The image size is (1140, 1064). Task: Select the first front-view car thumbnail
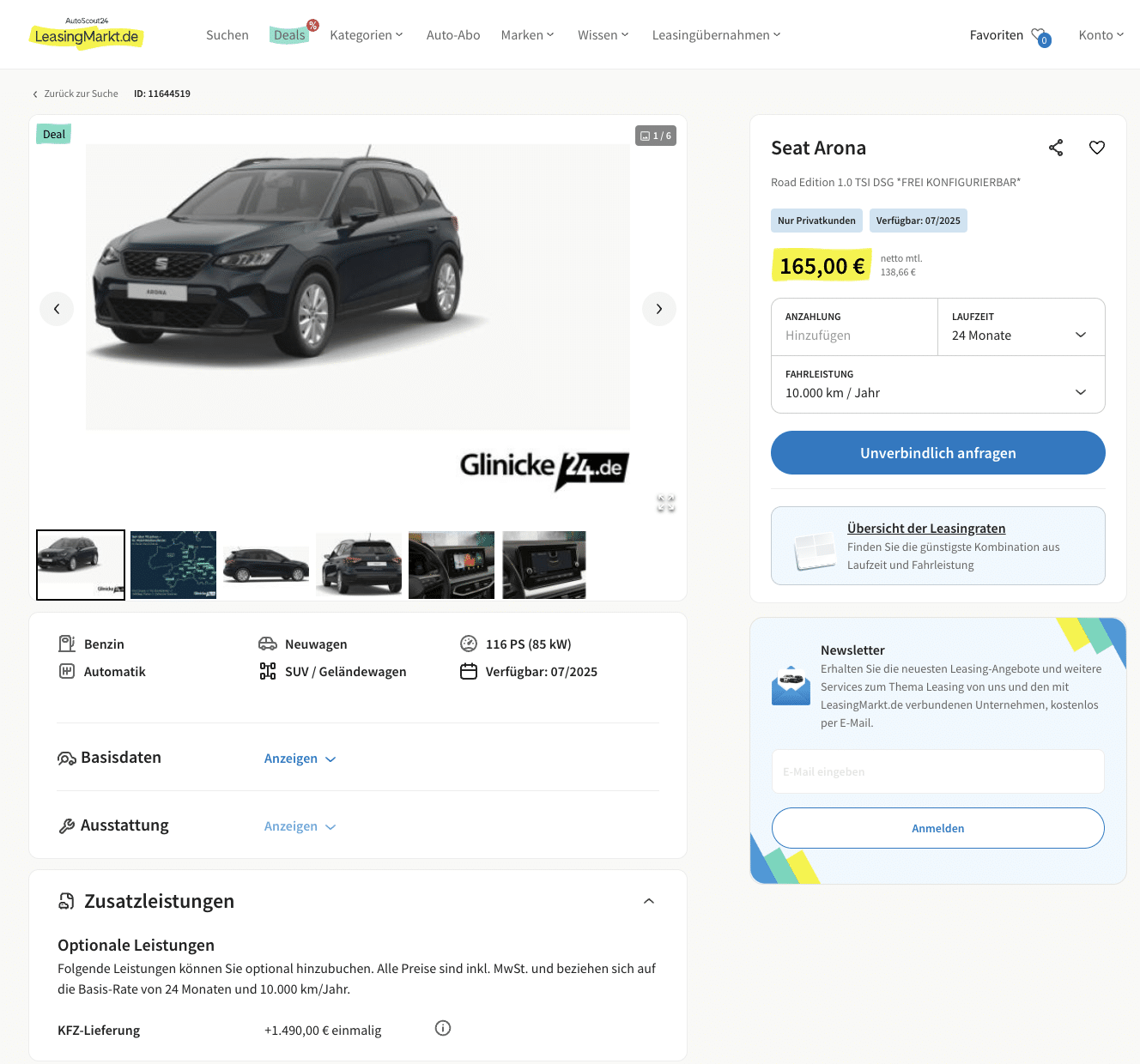tap(81, 565)
